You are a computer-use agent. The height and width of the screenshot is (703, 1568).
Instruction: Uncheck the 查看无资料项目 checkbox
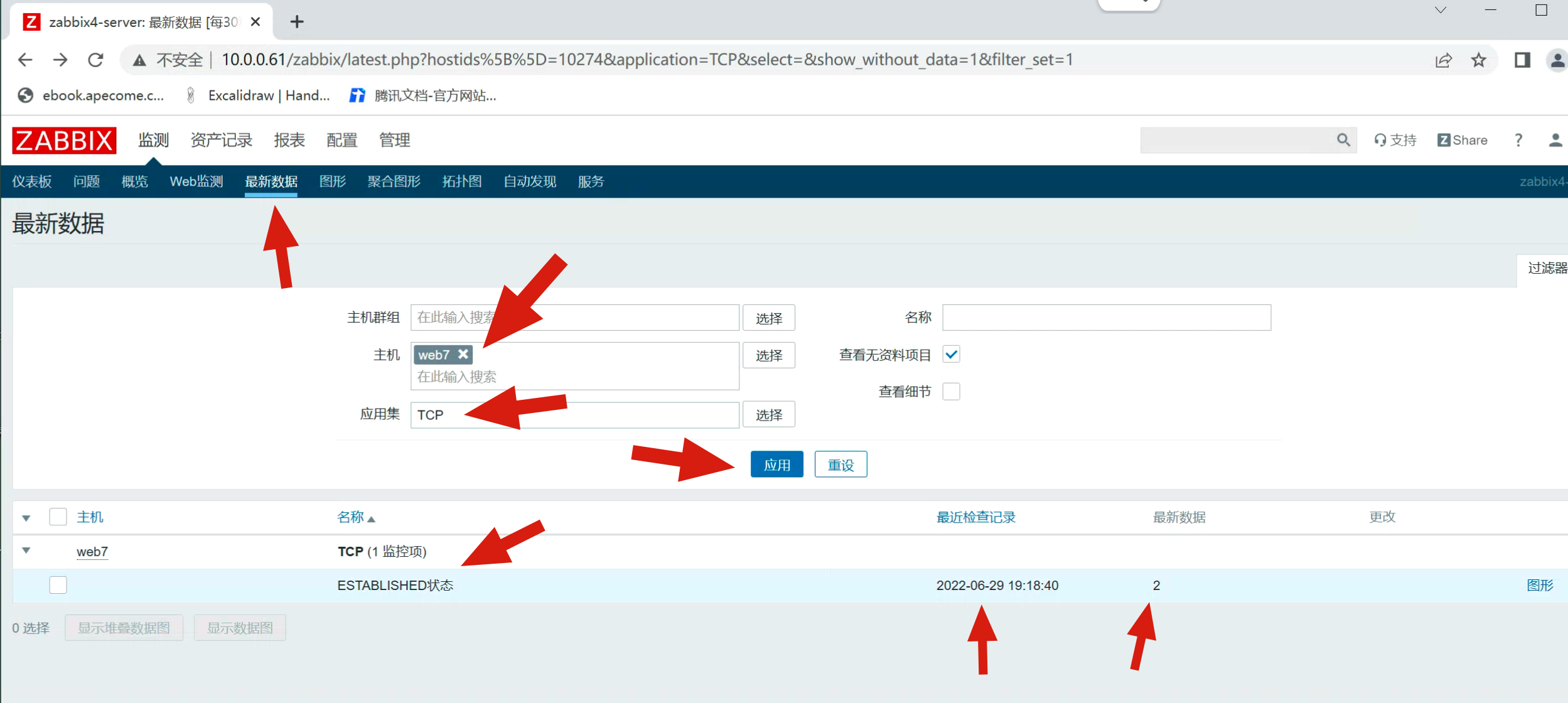click(951, 355)
